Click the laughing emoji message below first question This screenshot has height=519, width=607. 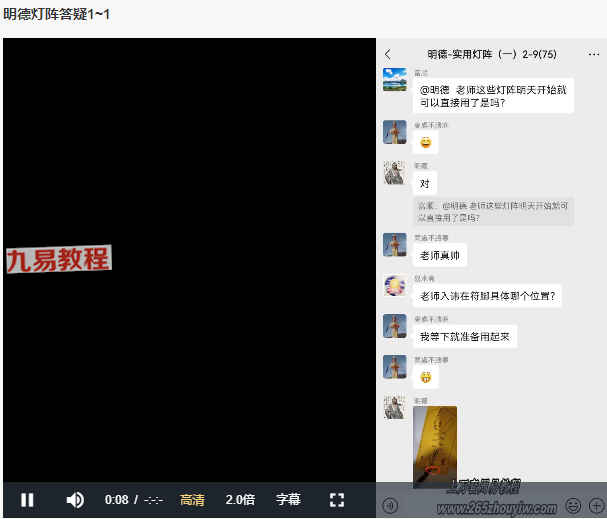pyautogui.click(x=425, y=142)
